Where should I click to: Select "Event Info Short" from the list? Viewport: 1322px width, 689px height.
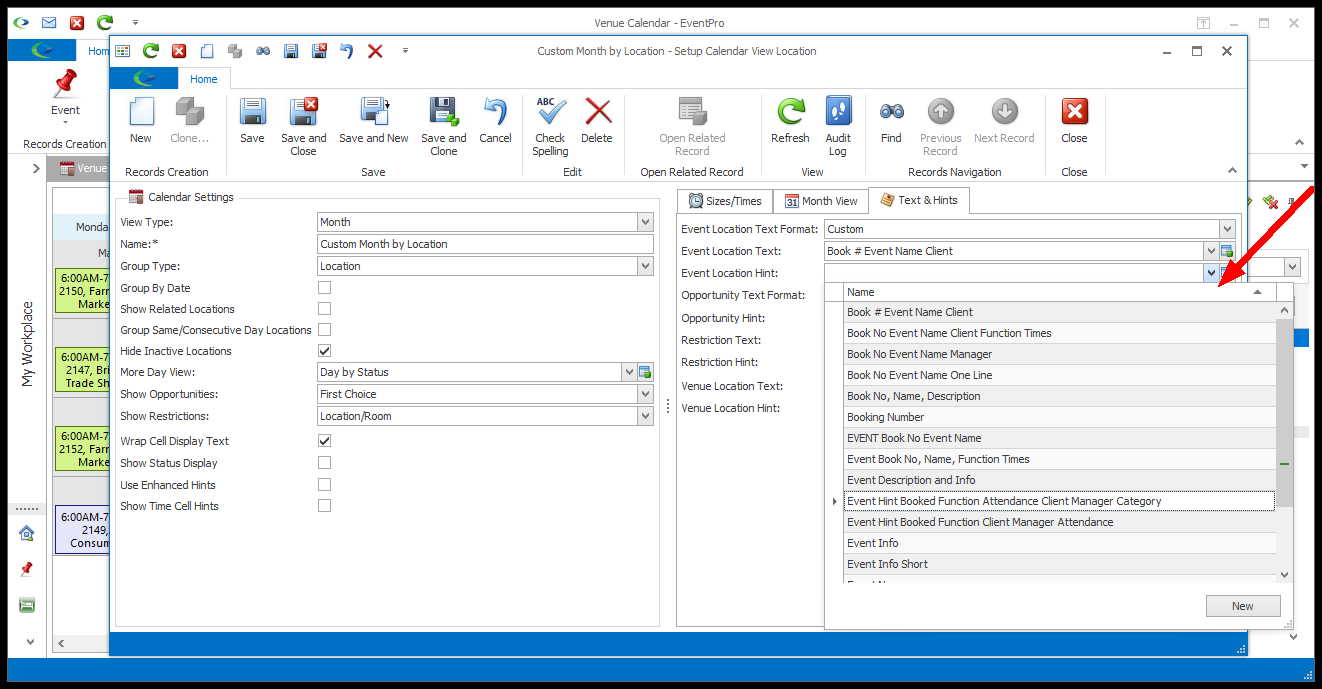pyautogui.click(x=1060, y=564)
